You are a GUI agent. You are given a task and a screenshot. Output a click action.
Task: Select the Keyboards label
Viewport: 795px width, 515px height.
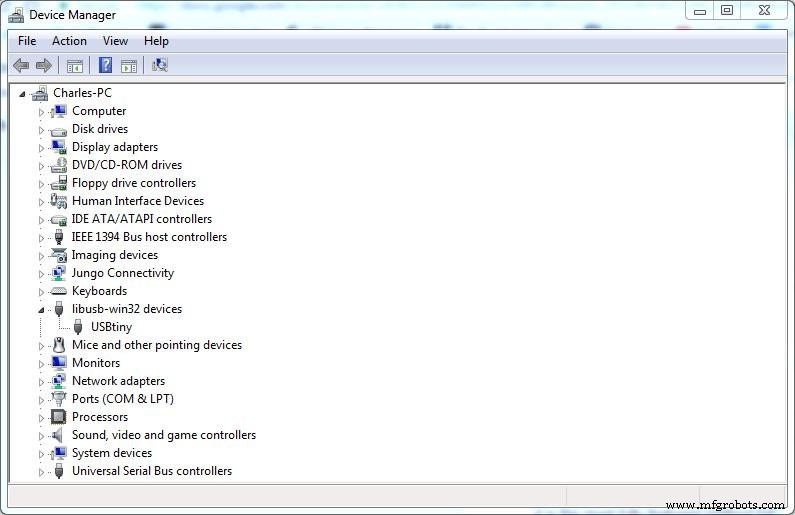tap(99, 291)
